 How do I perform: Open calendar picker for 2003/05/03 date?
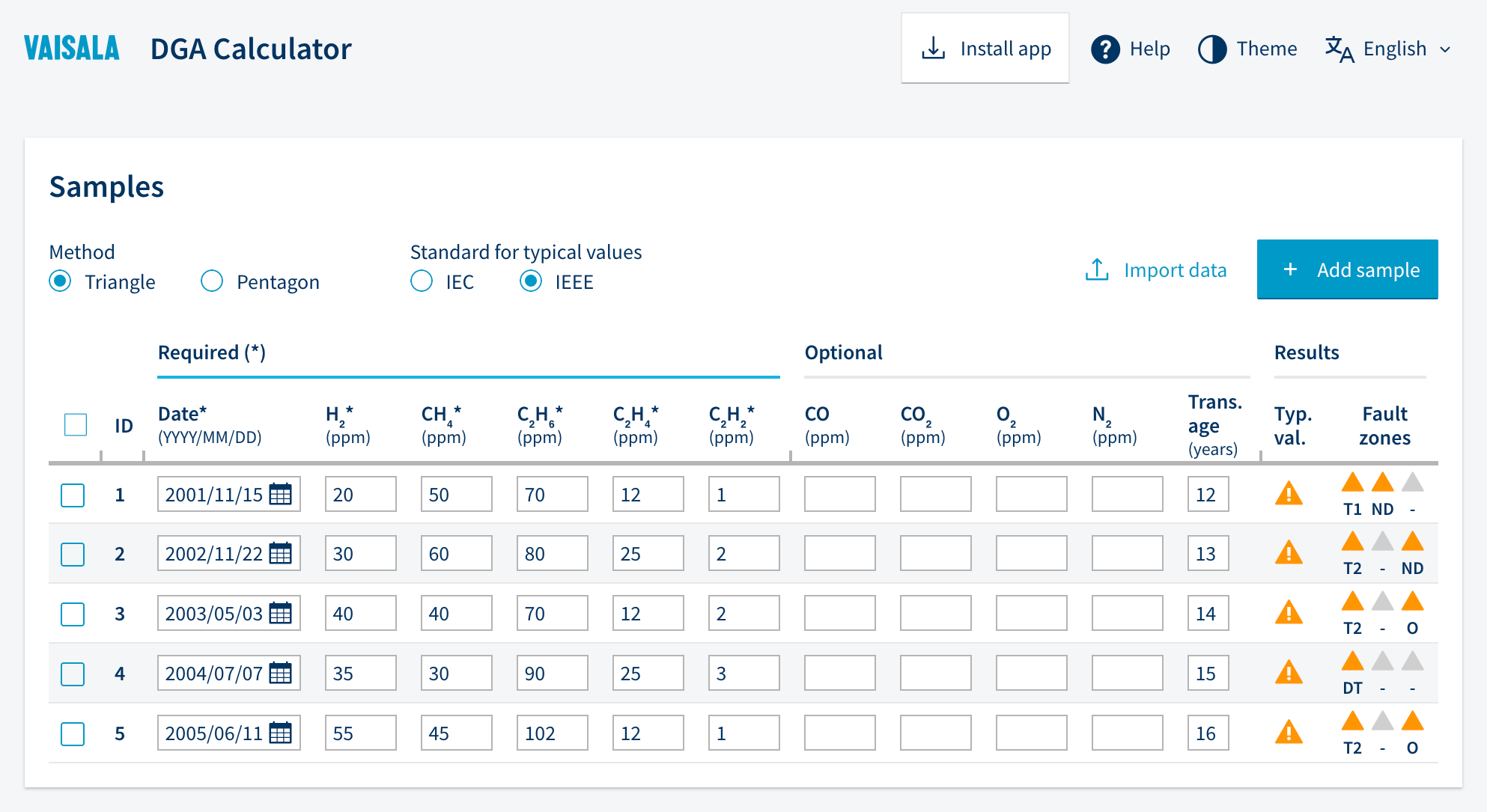(x=280, y=613)
